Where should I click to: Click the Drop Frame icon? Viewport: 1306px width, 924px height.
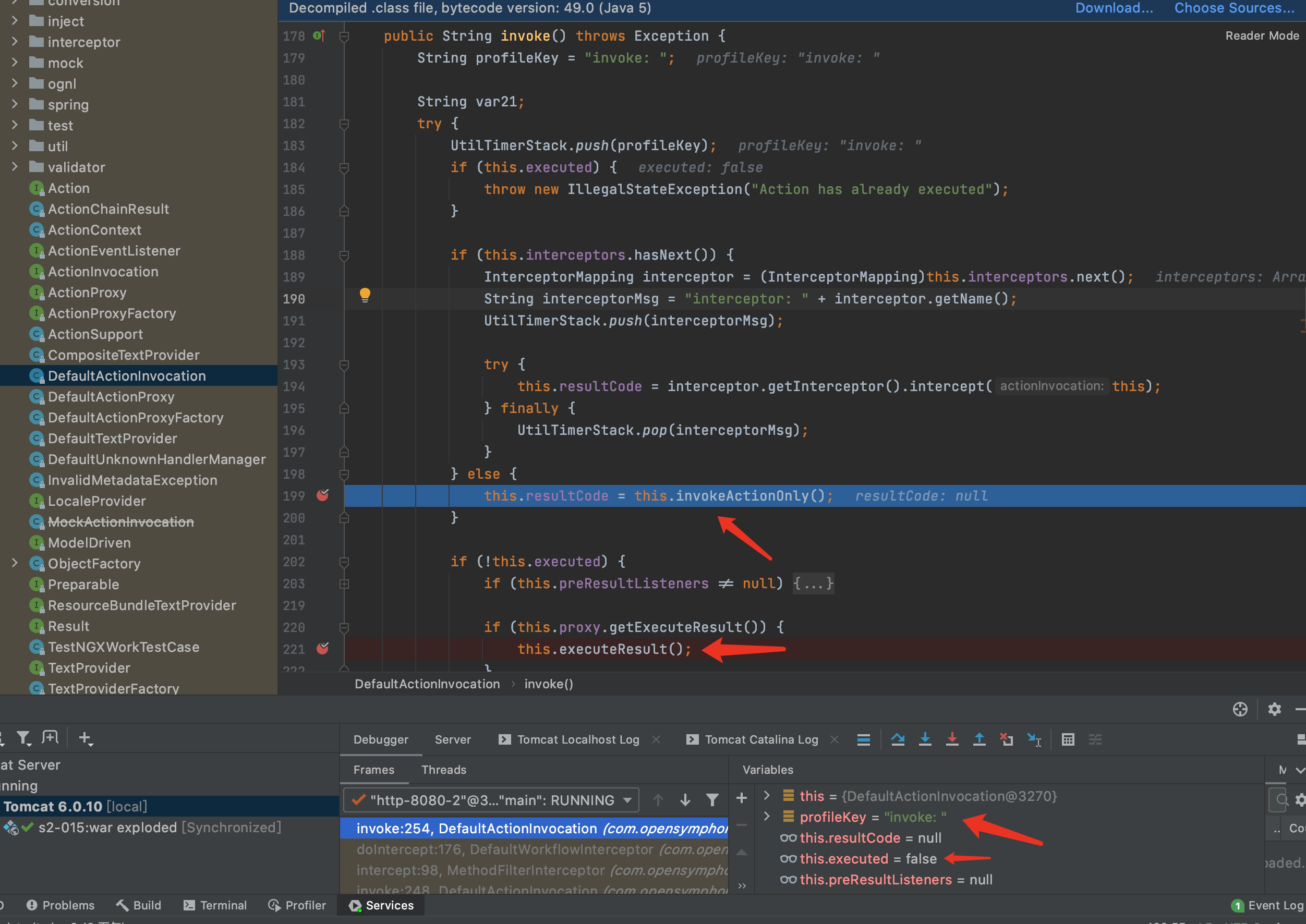point(1007,739)
